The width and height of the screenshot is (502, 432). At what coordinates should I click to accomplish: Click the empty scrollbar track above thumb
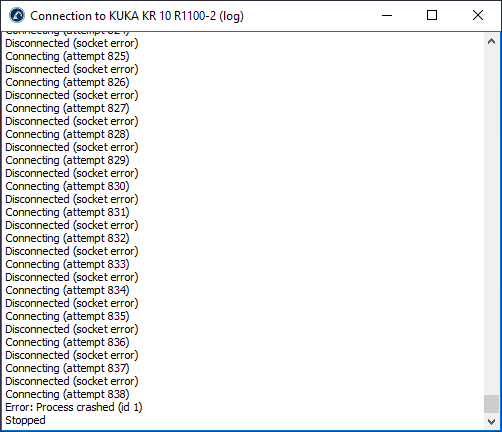point(491,222)
